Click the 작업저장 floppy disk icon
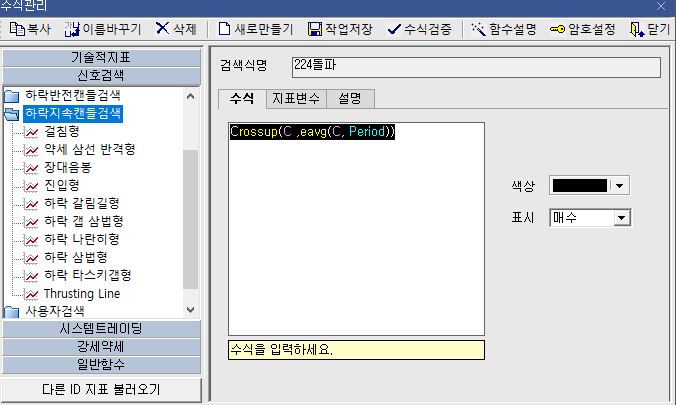676x405 pixels. click(315, 29)
